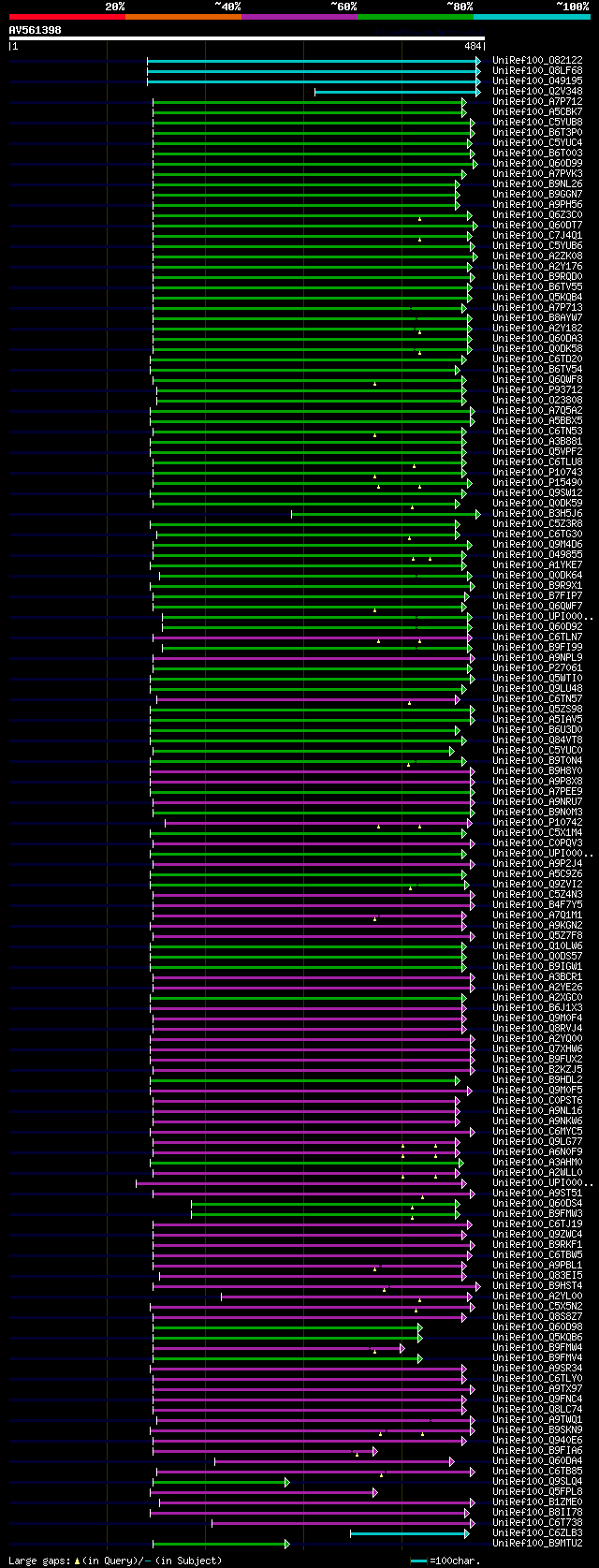The height and width of the screenshot is (1568, 599).
Task: Select the UniRef100_B9MTU2 label
Action: 537,1543
